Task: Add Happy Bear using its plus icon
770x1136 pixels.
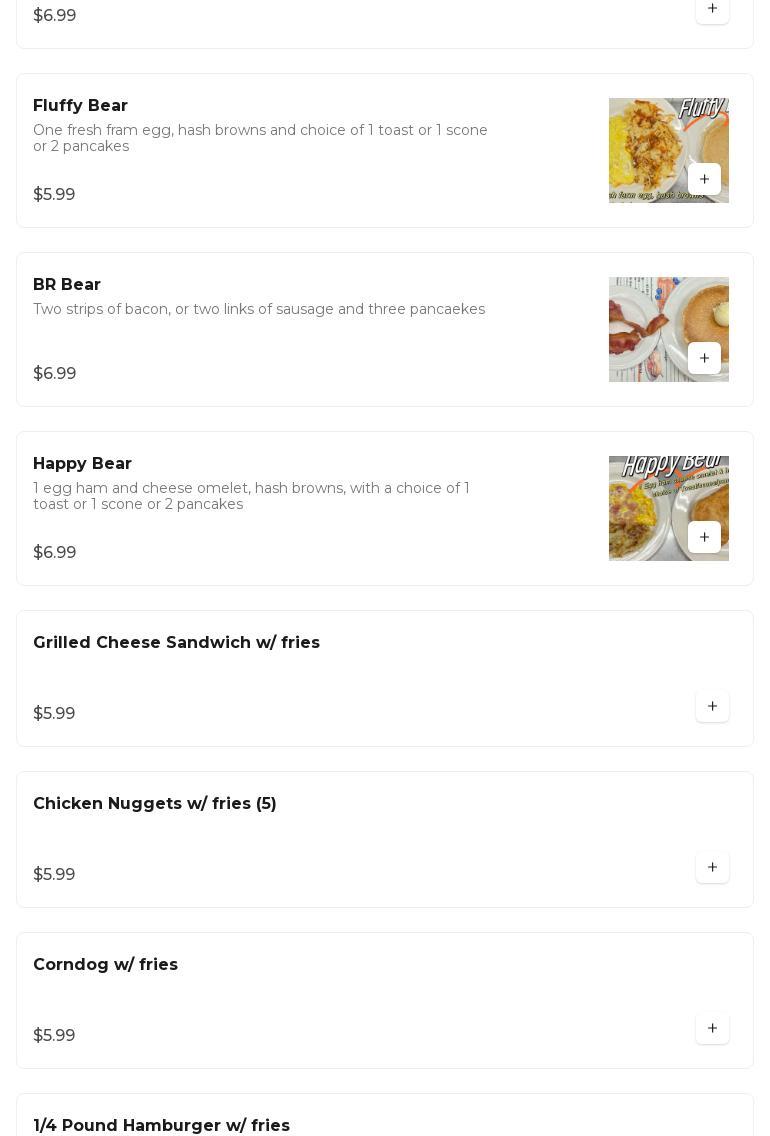Action: pyautogui.click(x=704, y=537)
